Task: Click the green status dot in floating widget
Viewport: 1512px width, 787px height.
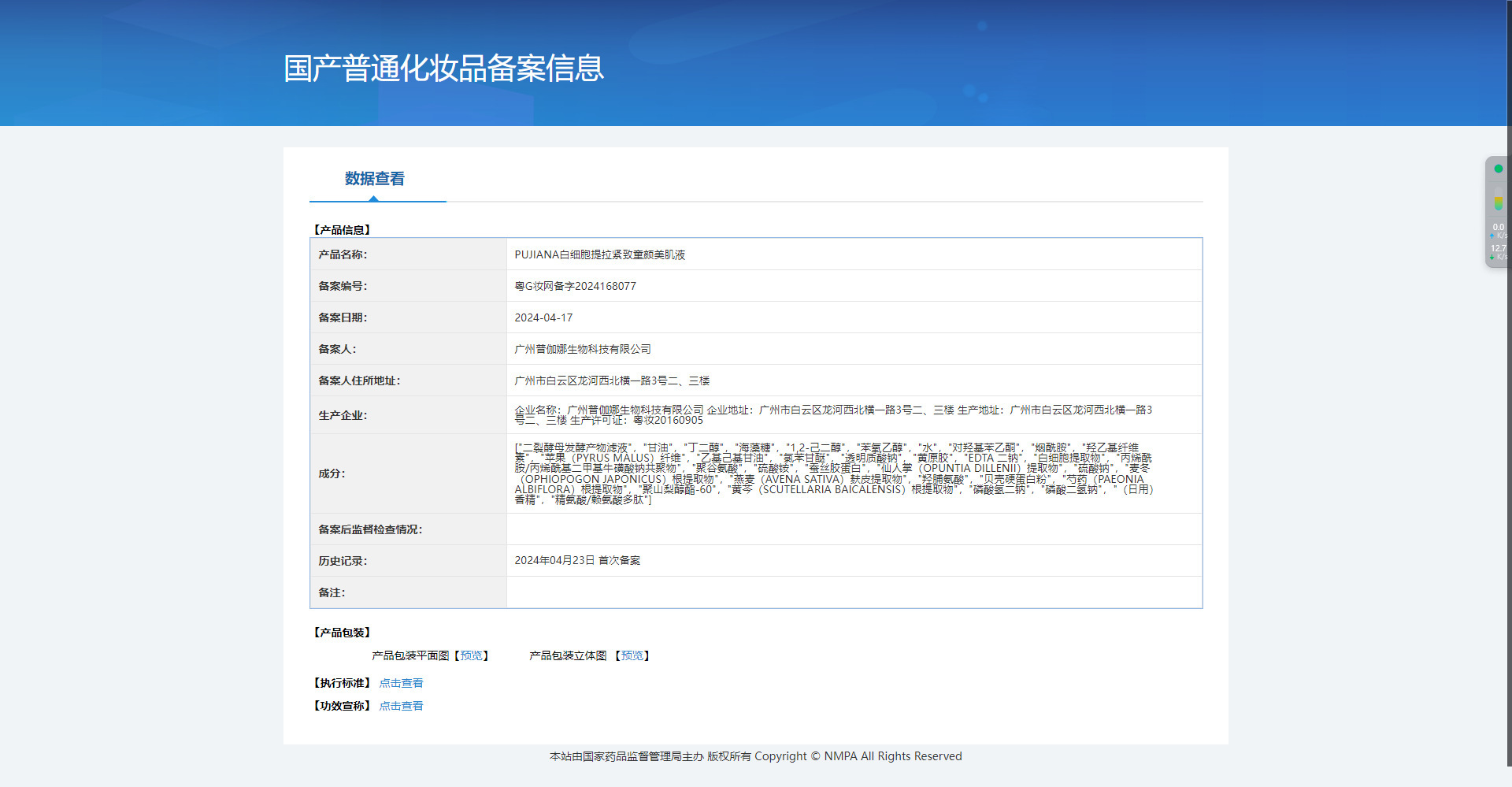Action: (1498, 169)
